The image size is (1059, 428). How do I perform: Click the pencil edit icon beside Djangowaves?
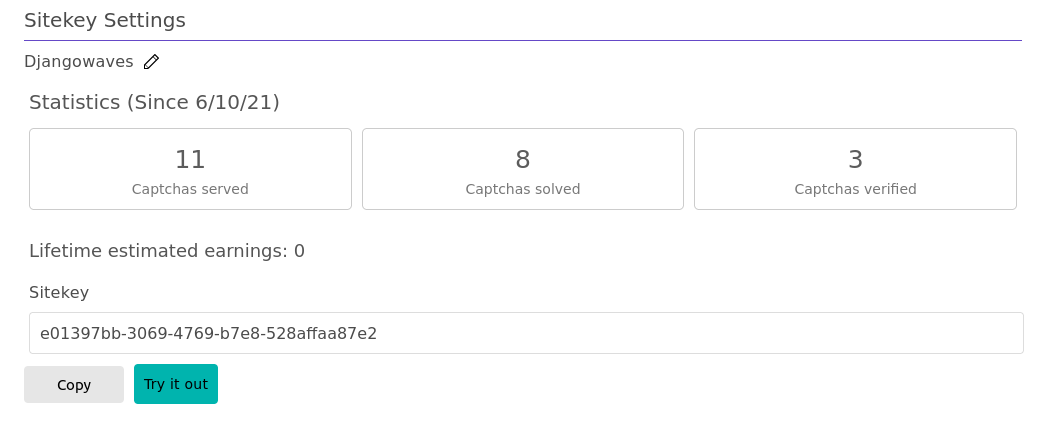[151, 62]
